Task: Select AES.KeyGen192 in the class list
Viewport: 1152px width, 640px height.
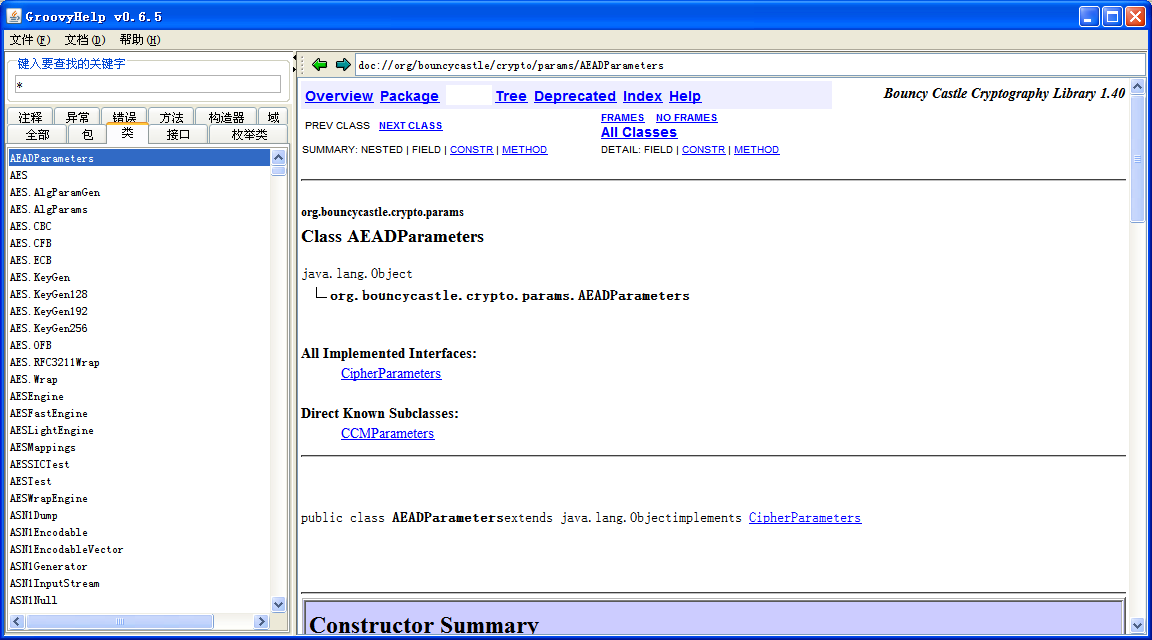Action: coord(139,311)
